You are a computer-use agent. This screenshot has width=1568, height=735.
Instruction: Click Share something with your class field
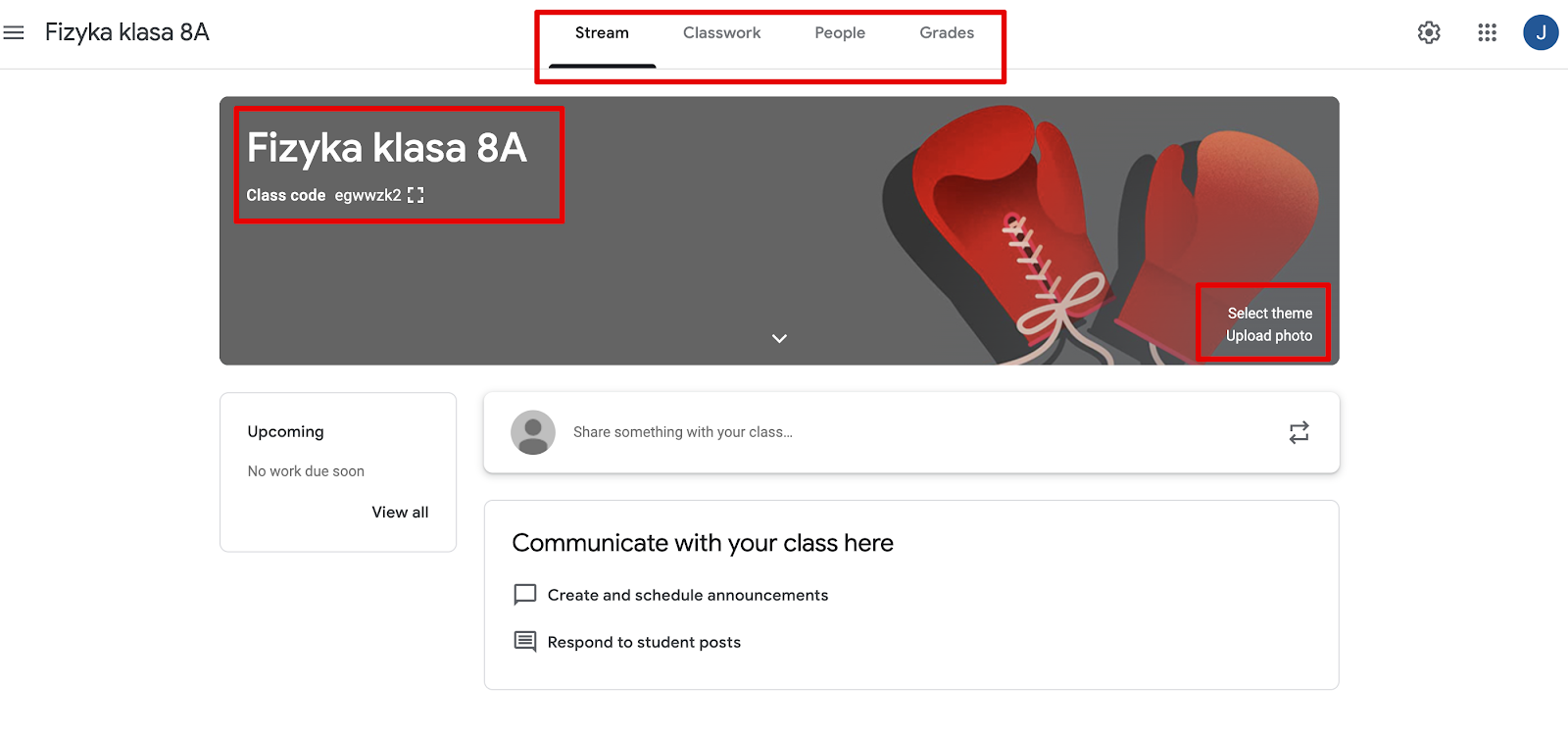pyautogui.click(x=911, y=432)
